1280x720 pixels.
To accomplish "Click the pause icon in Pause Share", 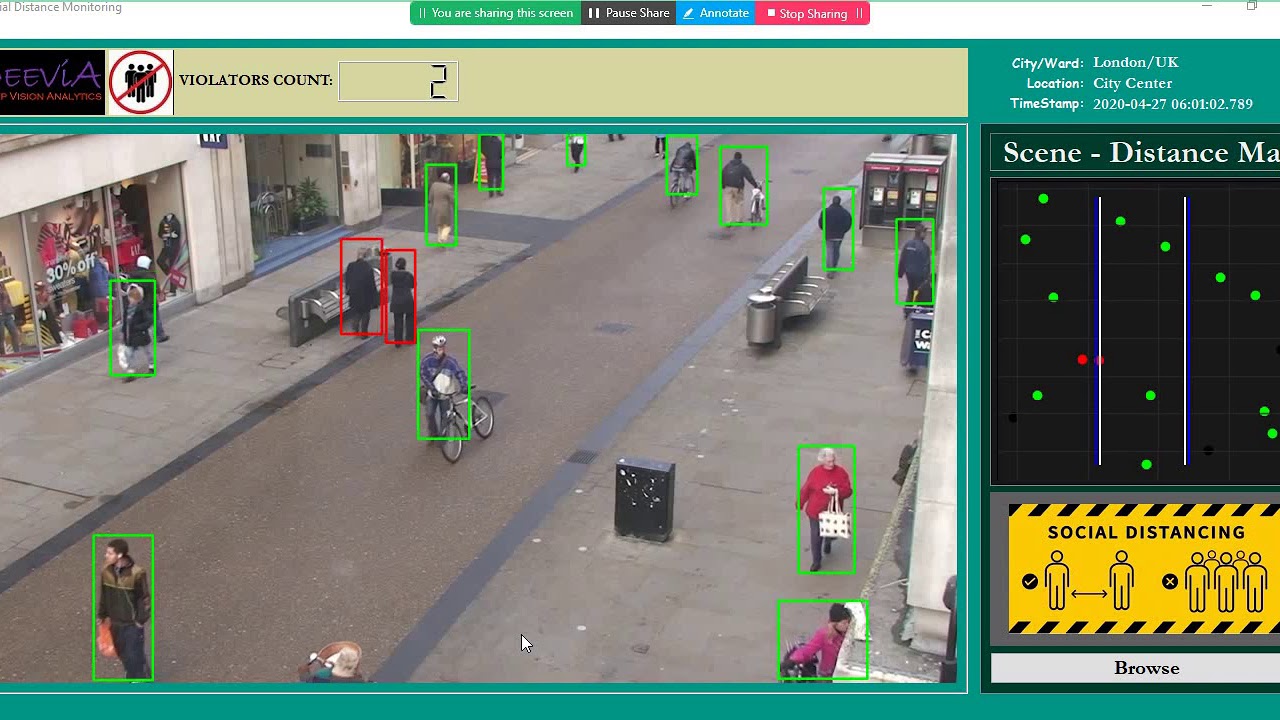I will pyautogui.click(x=594, y=13).
